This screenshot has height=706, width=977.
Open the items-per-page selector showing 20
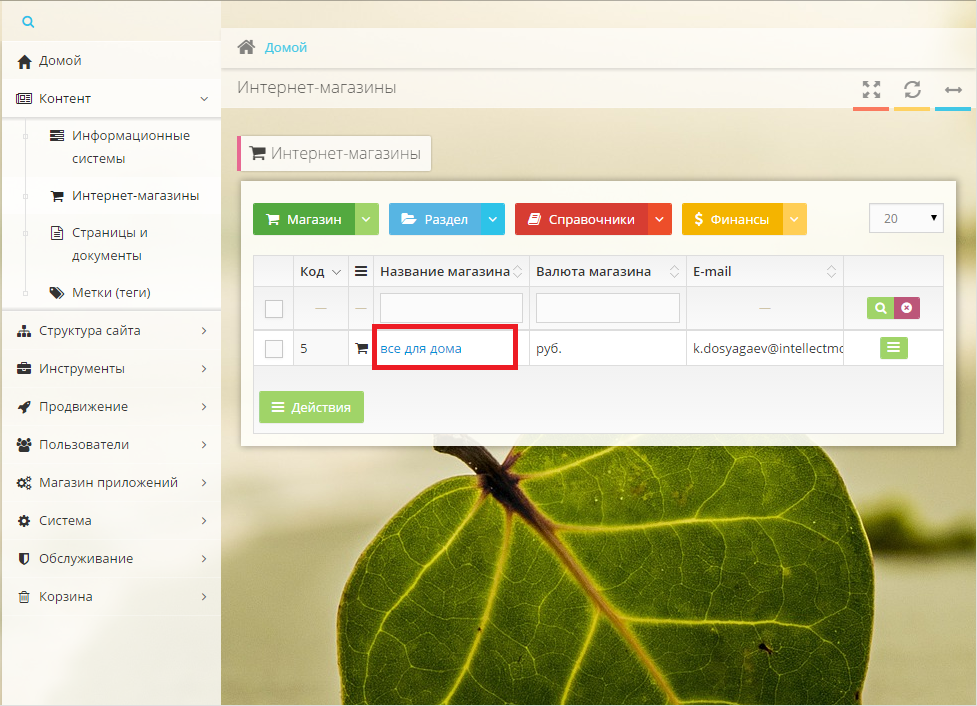pyautogui.click(x=906, y=218)
